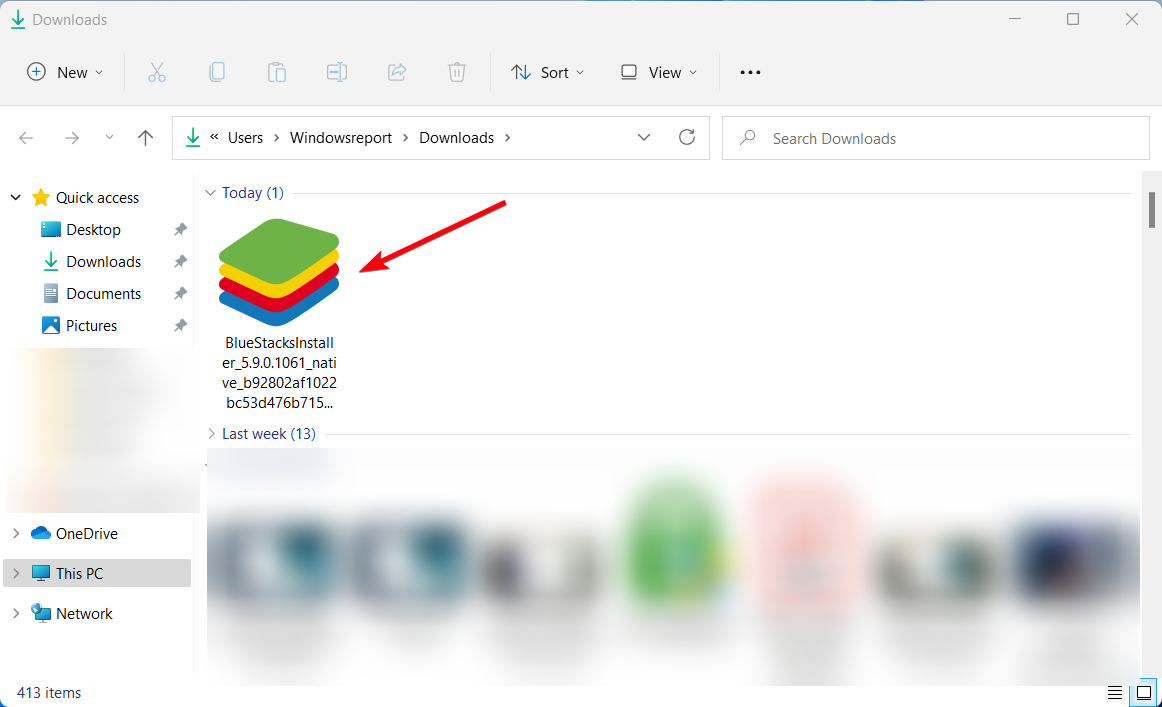
Task: Close the Downloads window
Action: 1132,19
